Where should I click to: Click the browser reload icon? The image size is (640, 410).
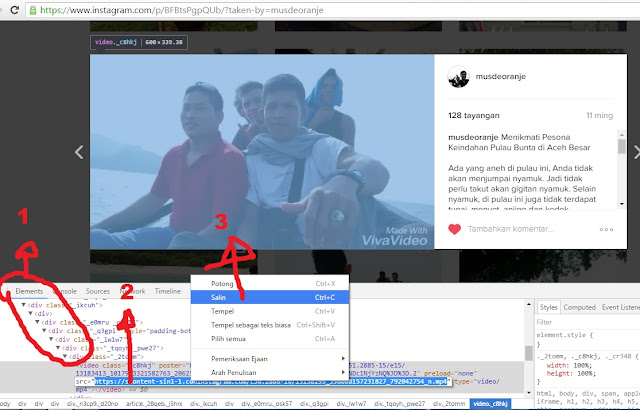(x=15, y=9)
